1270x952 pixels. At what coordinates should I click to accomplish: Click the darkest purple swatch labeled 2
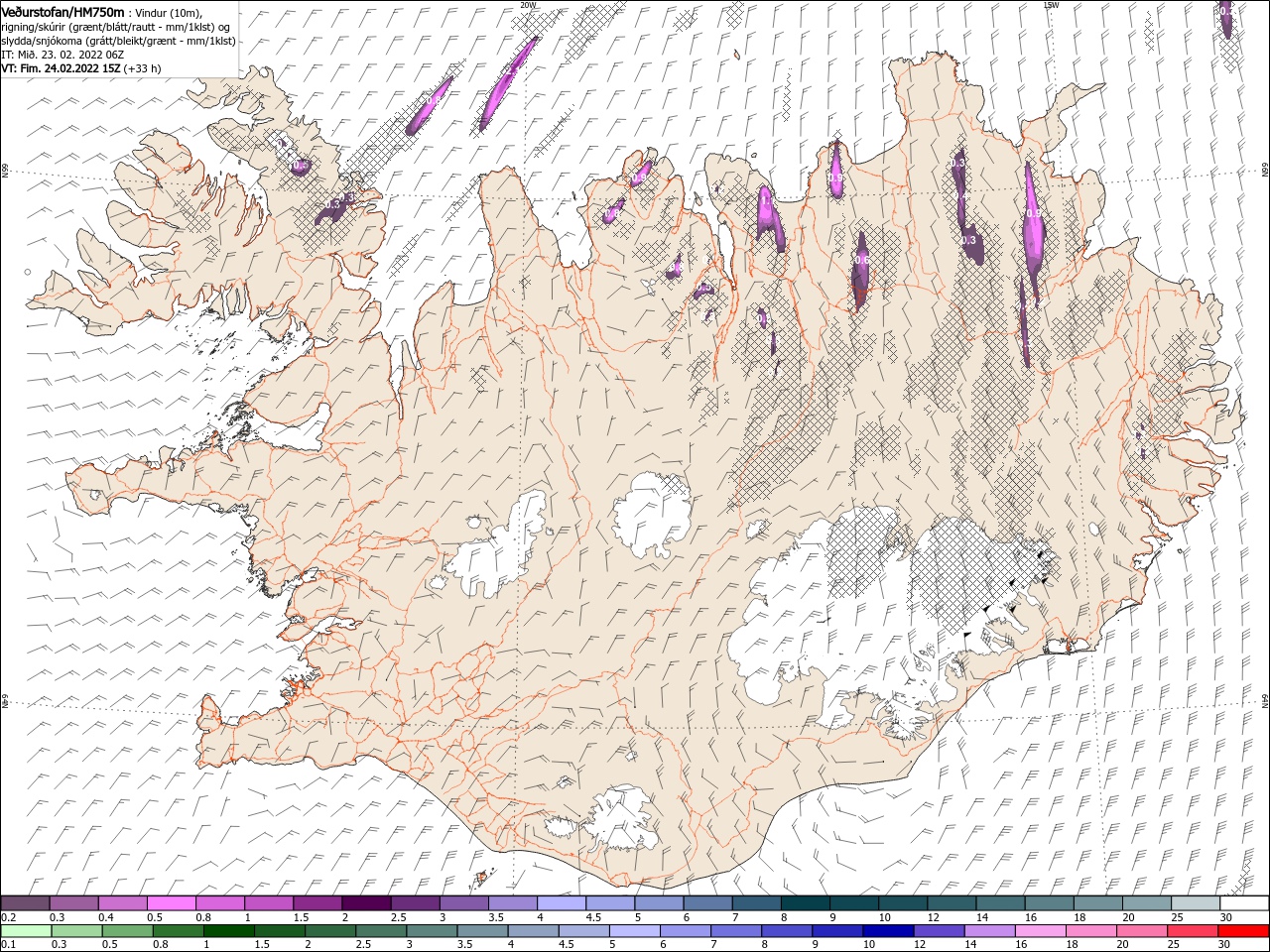(365, 903)
